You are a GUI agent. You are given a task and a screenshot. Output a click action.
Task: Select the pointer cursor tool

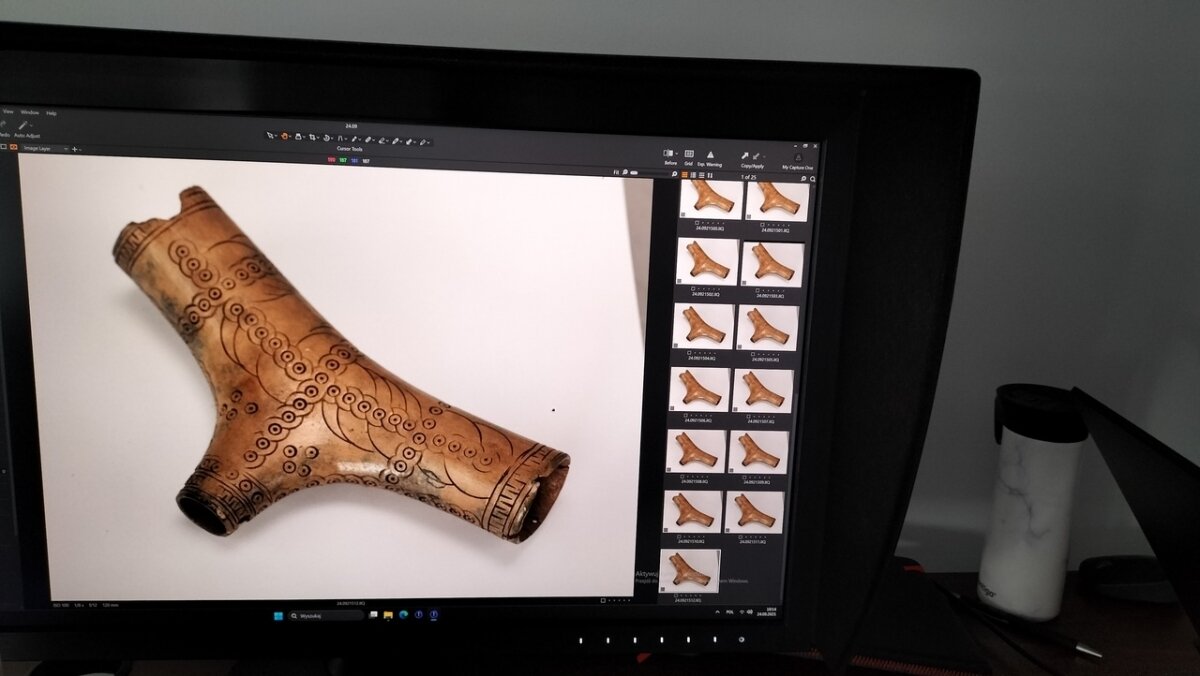pos(270,136)
